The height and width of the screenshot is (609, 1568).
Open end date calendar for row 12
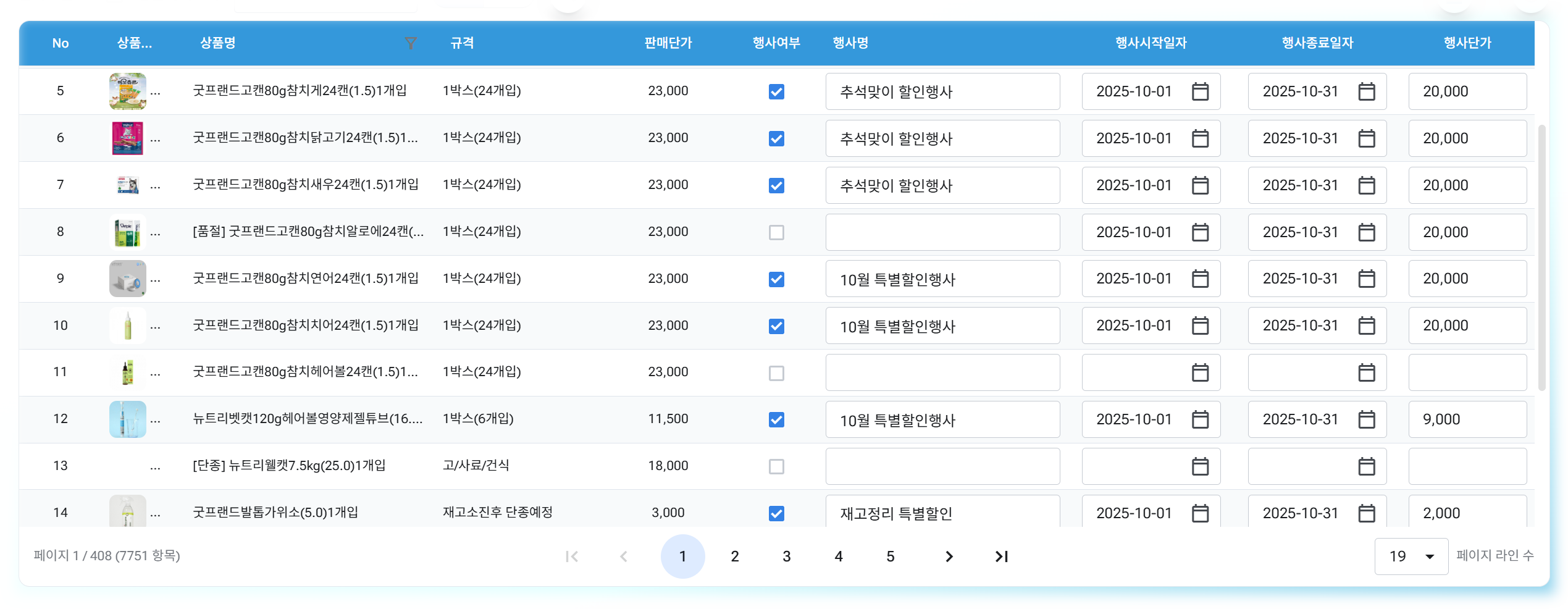coord(1366,419)
